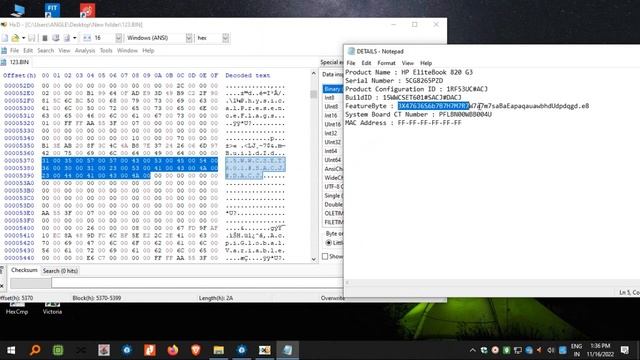Open the RAM editor icon in HxD

pyautogui.click(x=45, y=38)
